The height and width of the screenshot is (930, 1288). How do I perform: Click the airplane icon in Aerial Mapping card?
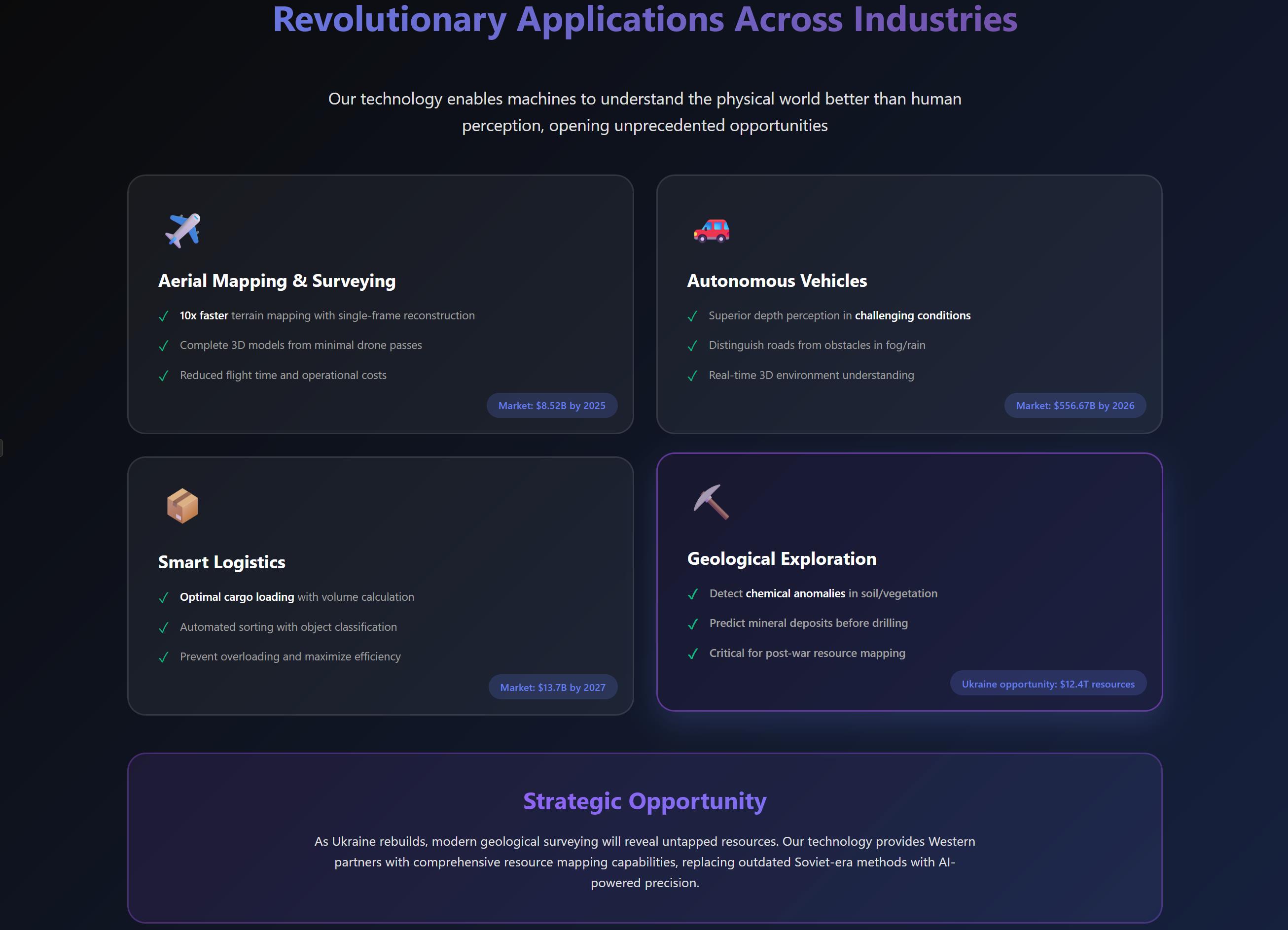point(182,230)
